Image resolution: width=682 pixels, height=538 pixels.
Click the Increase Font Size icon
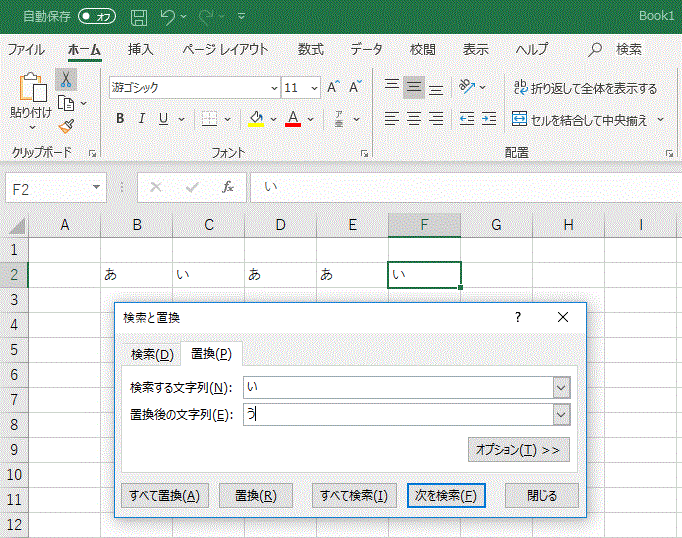333,88
